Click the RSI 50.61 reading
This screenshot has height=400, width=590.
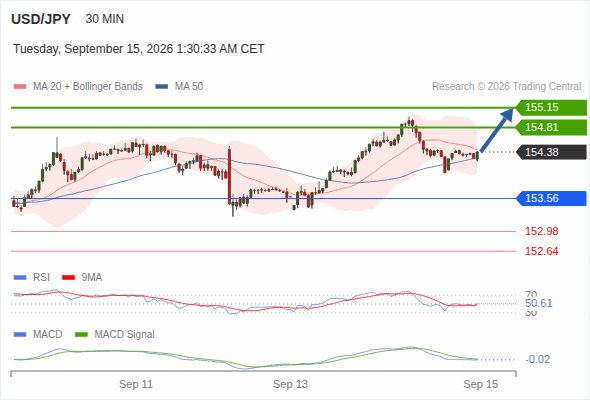coord(538,303)
